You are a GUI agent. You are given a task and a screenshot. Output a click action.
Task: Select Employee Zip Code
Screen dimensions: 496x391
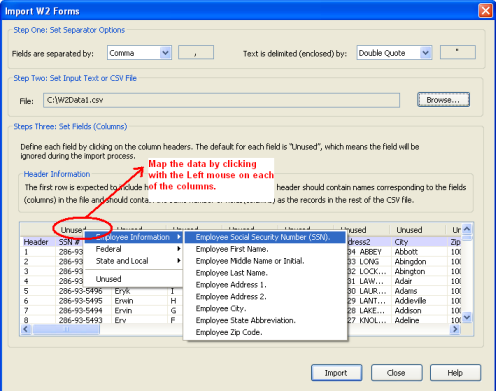[x=265, y=332]
